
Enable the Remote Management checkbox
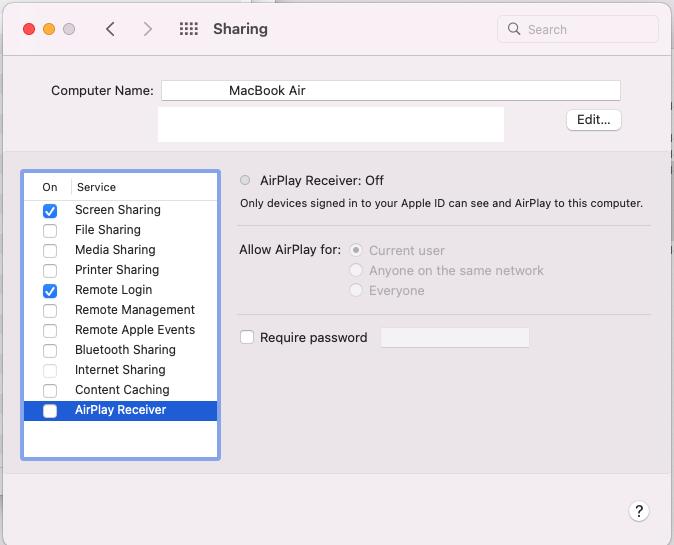(x=50, y=311)
